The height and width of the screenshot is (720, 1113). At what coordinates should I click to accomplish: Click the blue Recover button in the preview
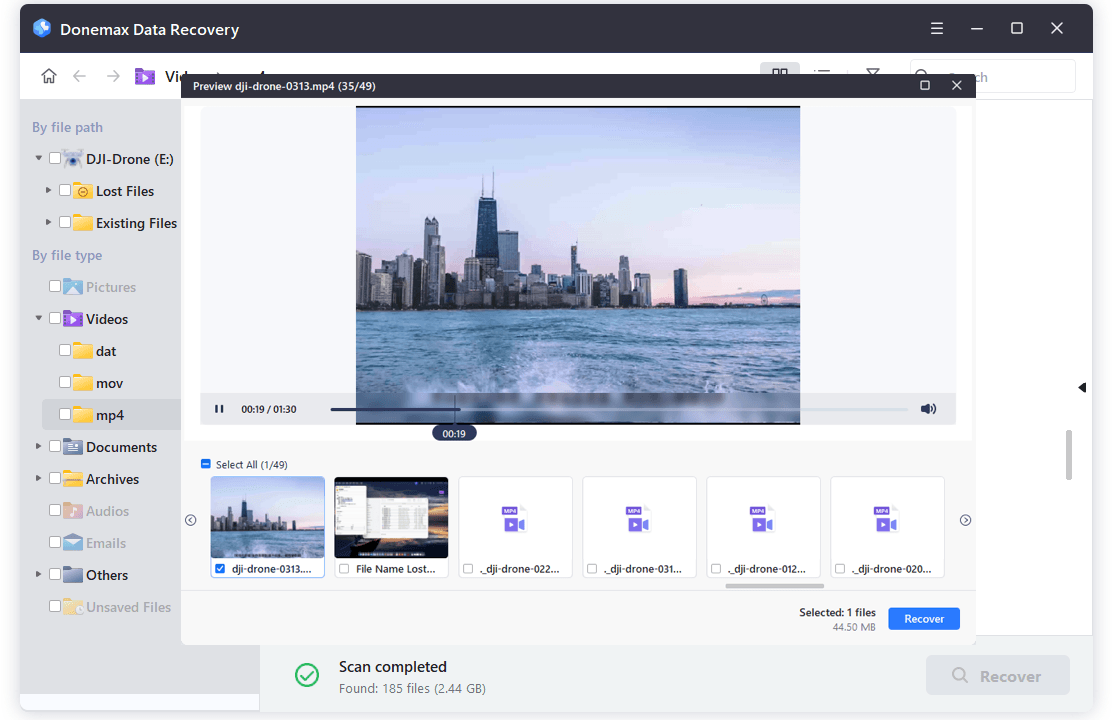pos(923,618)
